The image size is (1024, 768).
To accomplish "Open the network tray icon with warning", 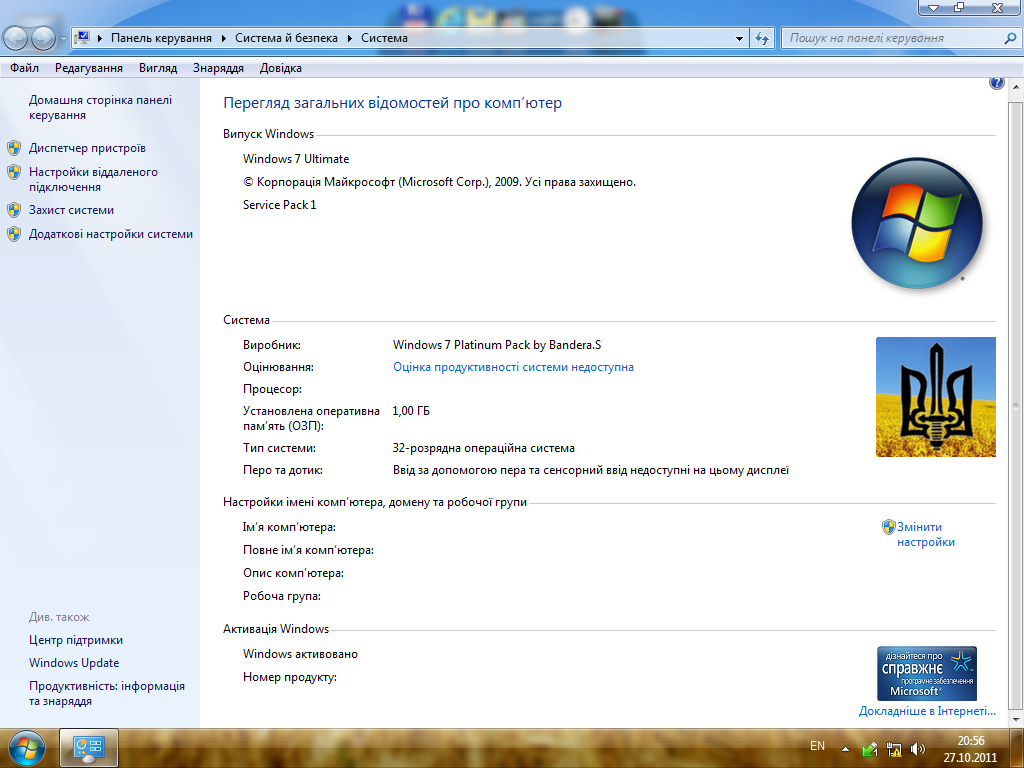I will (894, 750).
